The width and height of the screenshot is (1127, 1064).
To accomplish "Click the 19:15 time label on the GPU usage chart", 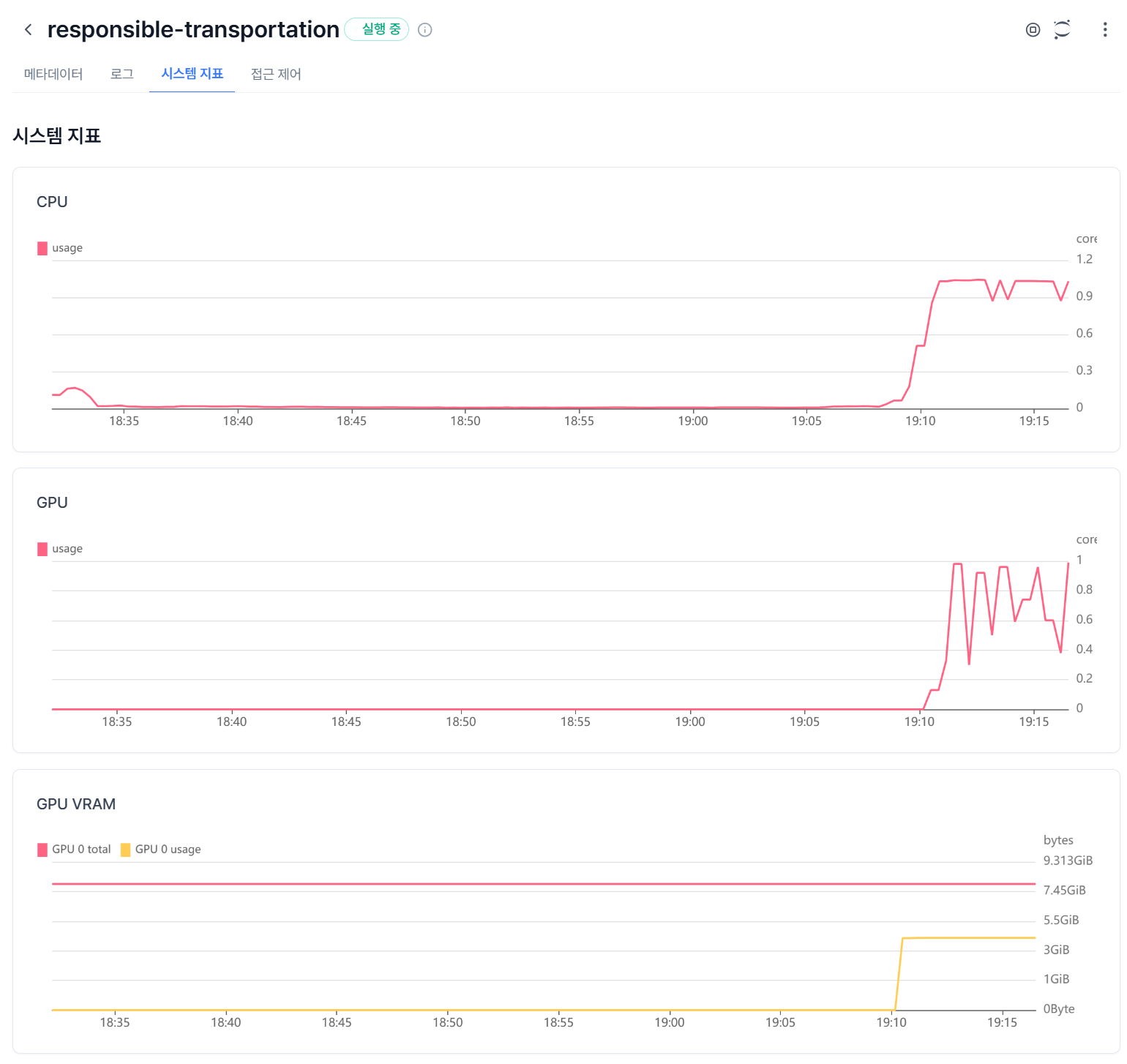I will [x=1034, y=722].
